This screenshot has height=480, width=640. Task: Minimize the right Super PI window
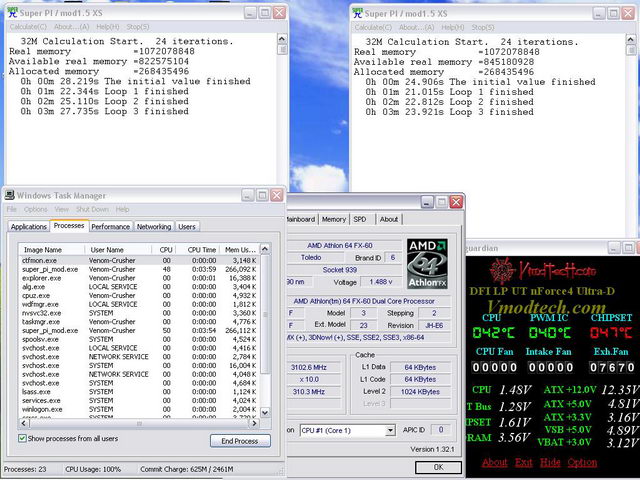(599, 13)
